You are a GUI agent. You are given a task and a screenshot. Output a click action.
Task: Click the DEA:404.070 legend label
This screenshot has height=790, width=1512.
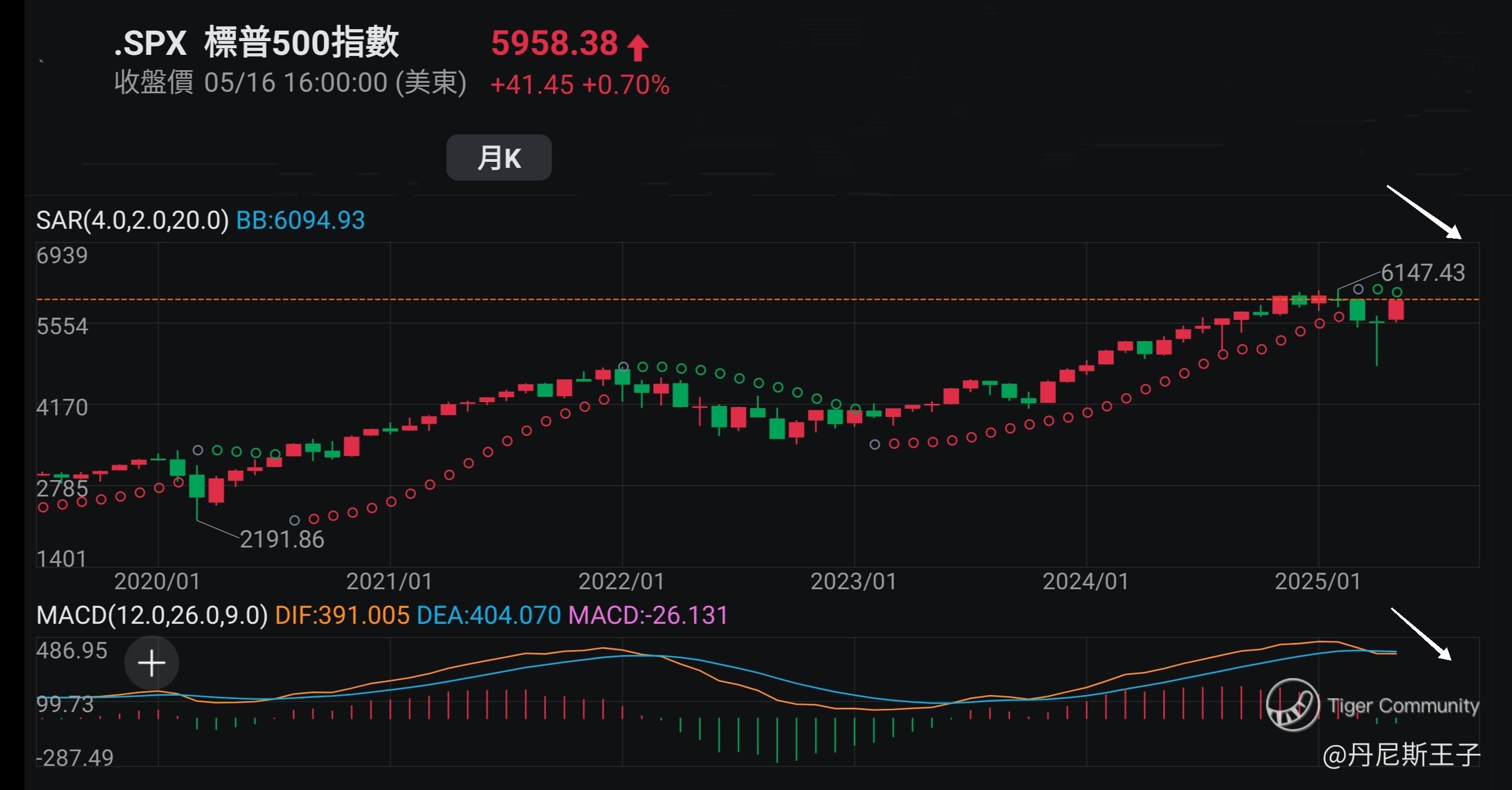(x=488, y=615)
